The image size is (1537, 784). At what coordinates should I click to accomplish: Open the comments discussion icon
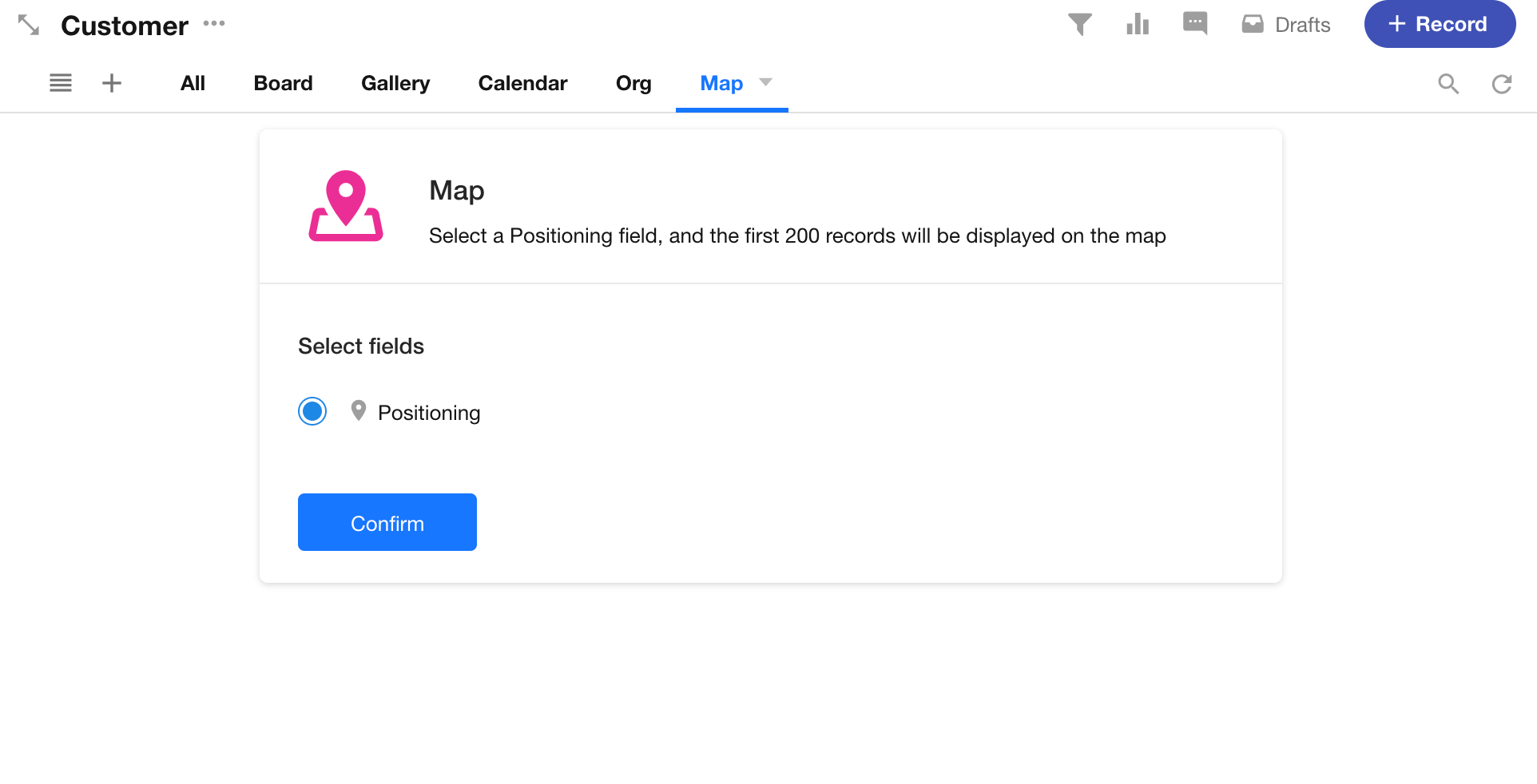(1195, 24)
